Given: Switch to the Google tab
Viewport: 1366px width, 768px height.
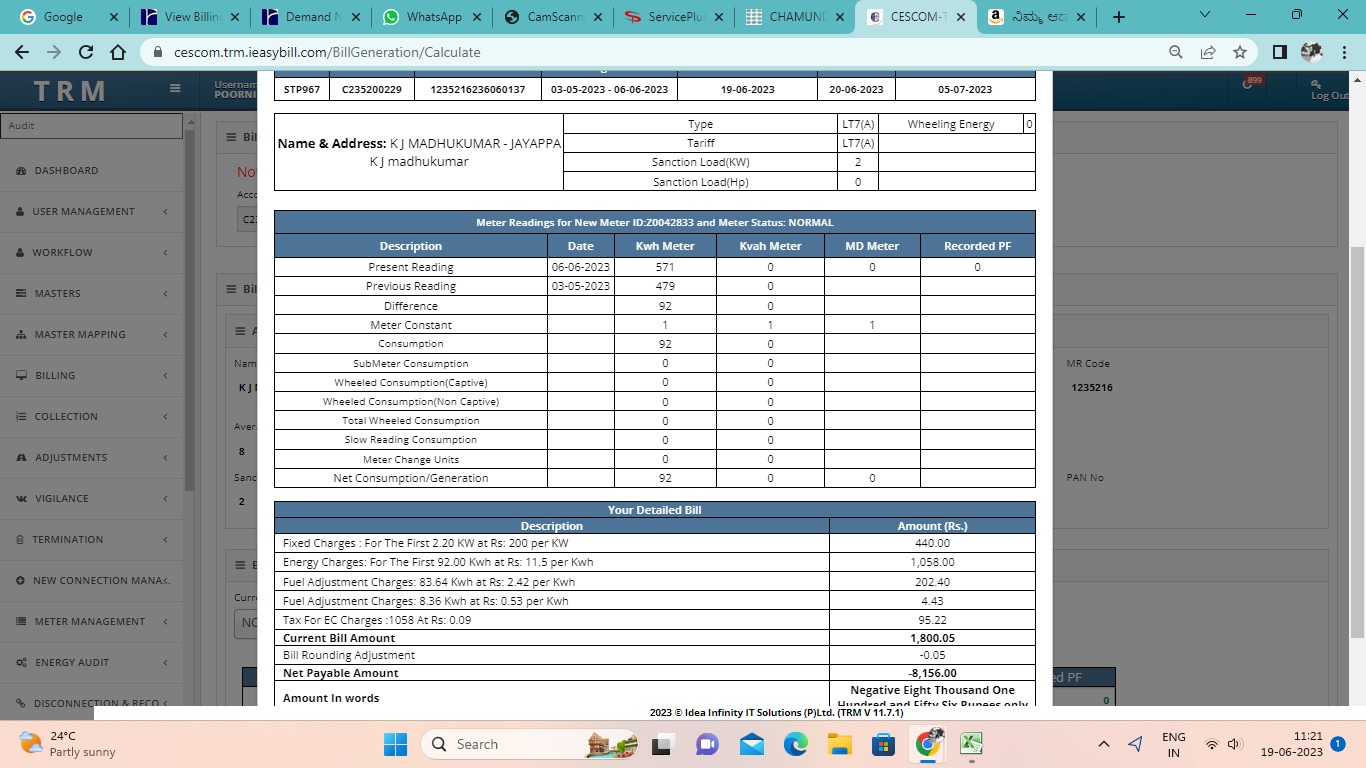Looking at the screenshot, I should (68, 17).
